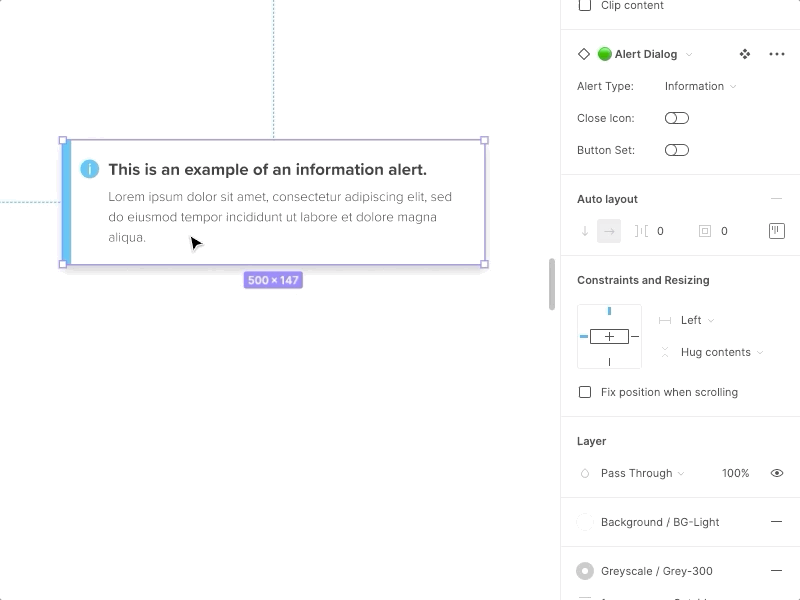This screenshot has height=600, width=800.
Task: Click the blend mode droplet icon
Action: tap(585, 473)
